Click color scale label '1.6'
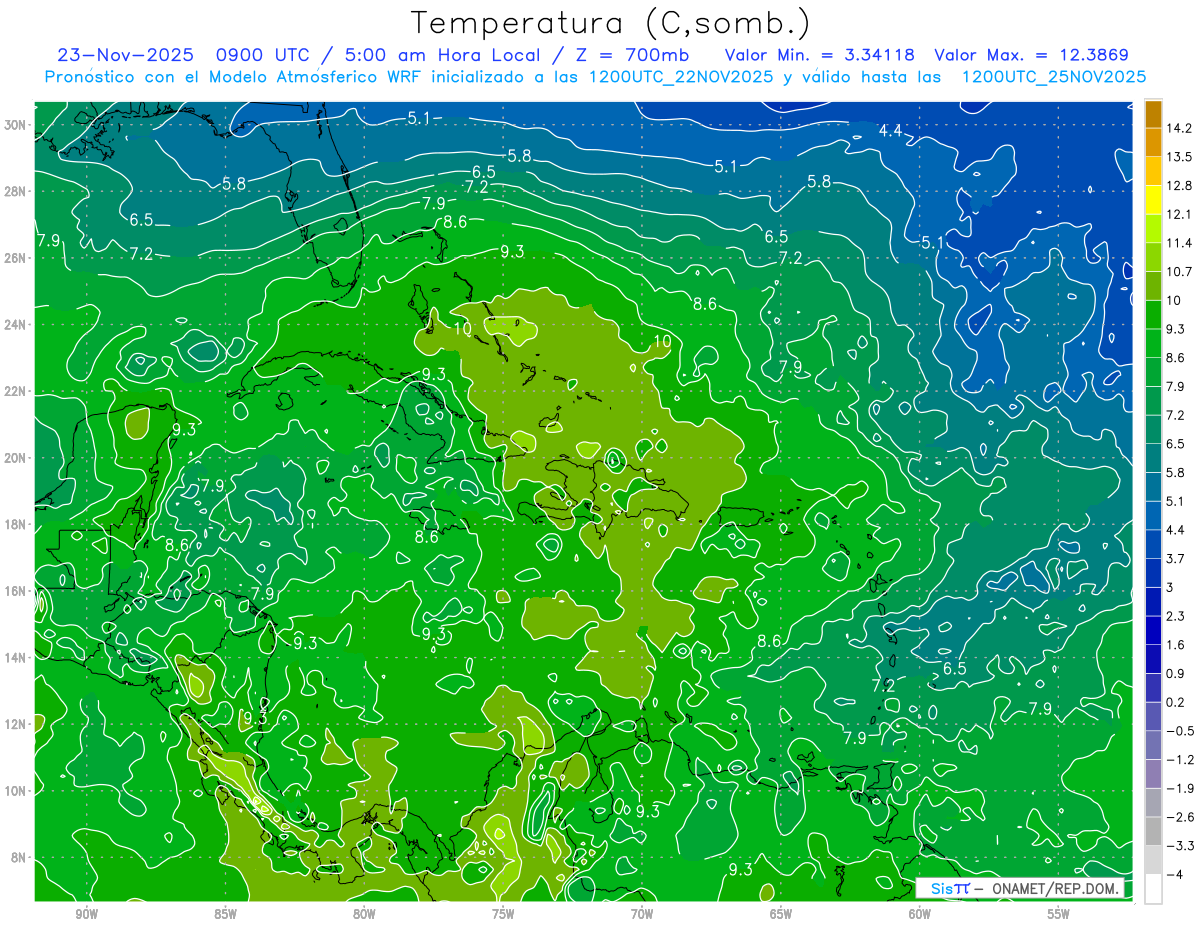1200x927 pixels. point(1176,645)
